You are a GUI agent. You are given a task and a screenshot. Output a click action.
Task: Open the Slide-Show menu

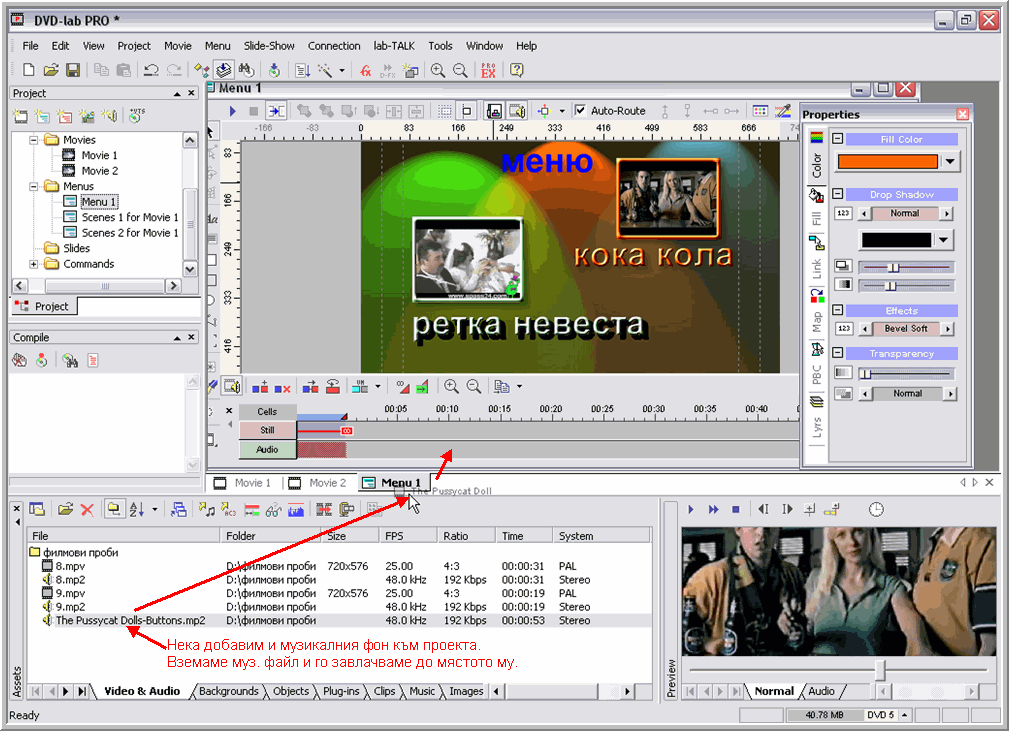tap(269, 46)
